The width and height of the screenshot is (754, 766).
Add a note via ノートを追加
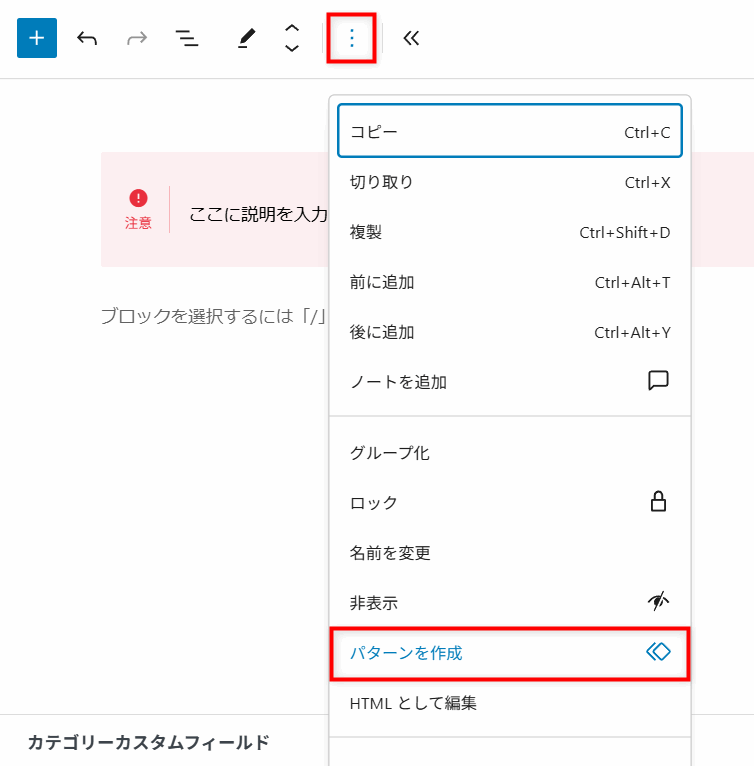click(x=509, y=382)
